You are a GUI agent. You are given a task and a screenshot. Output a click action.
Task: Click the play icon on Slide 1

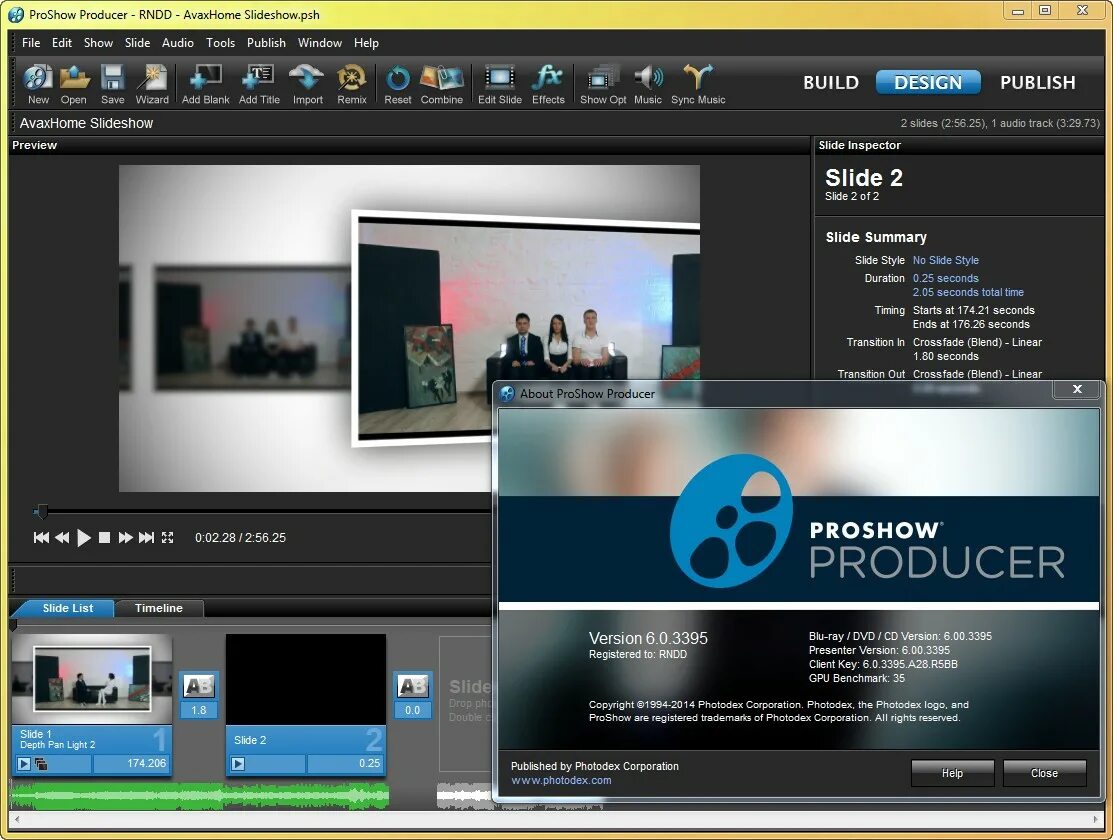coord(24,764)
